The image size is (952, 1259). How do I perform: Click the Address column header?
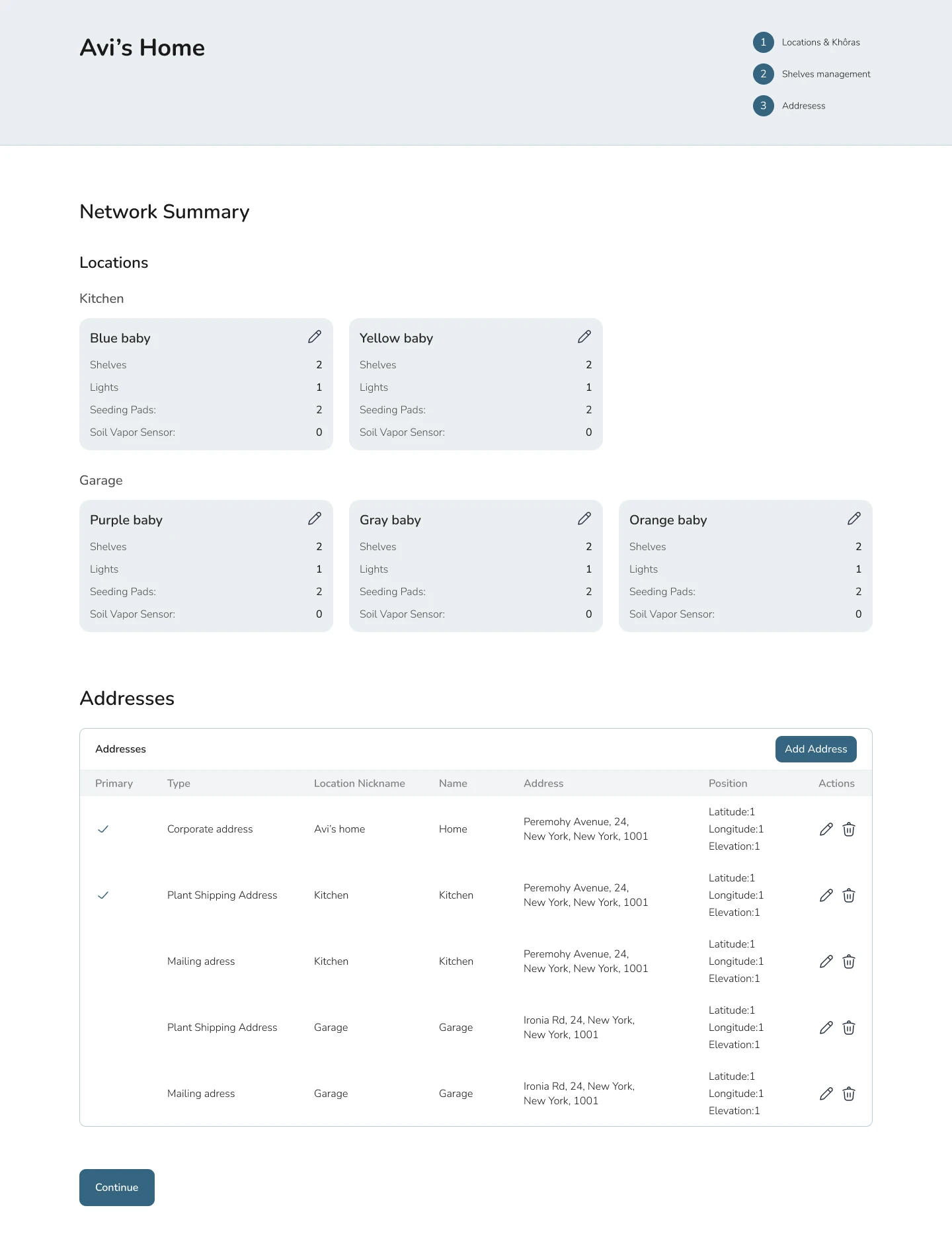coord(543,784)
